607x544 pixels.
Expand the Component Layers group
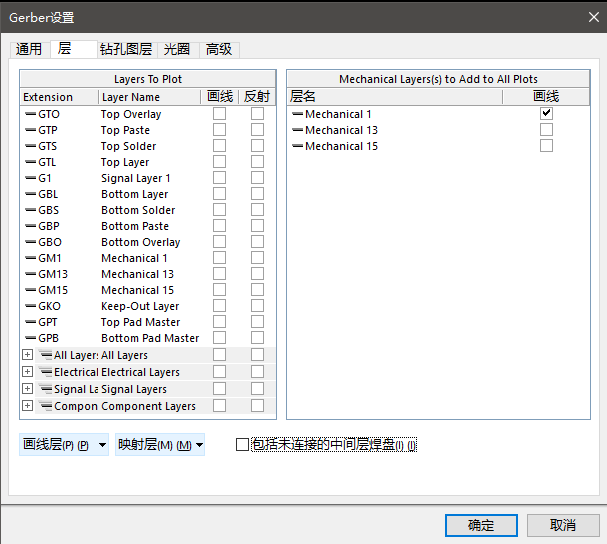click(27, 406)
